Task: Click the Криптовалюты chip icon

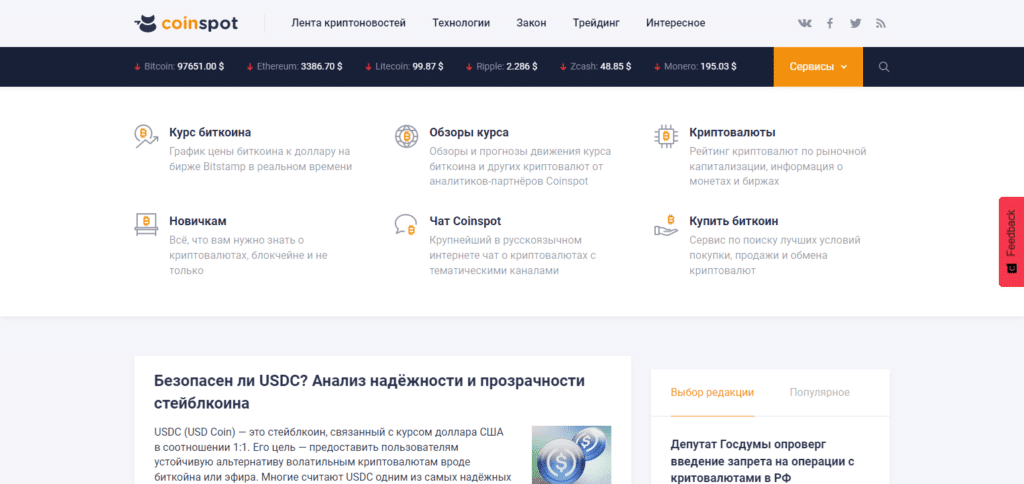Action: (666, 136)
